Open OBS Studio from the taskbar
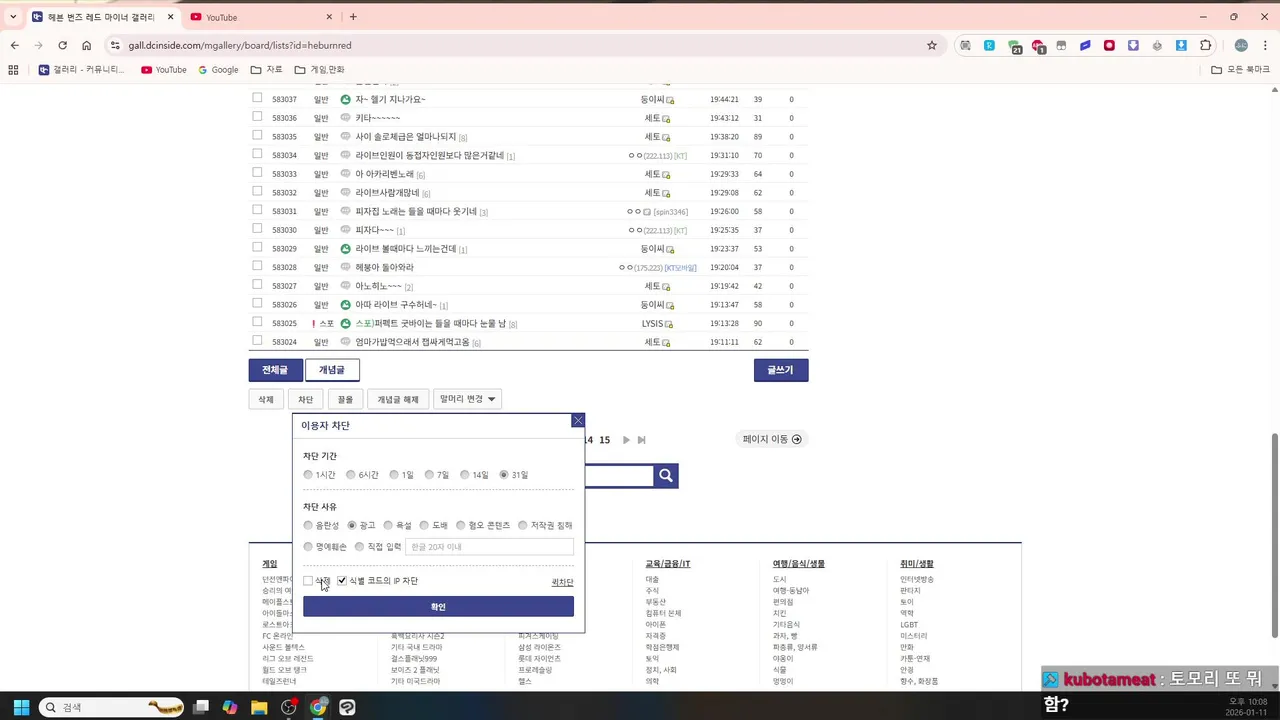 point(289,707)
